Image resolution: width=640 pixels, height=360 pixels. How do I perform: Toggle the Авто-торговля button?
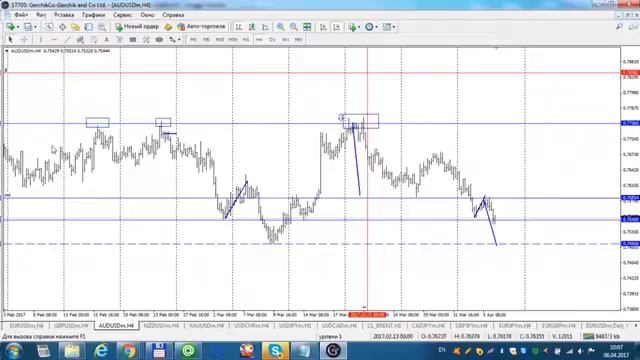[201, 27]
